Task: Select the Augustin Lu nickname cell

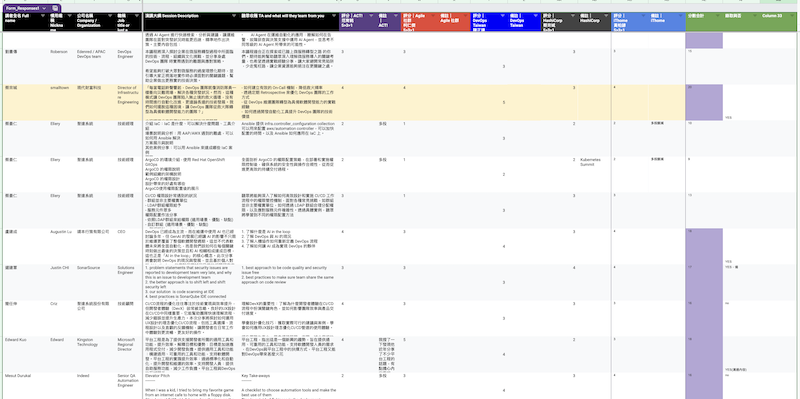Action: 62,246
